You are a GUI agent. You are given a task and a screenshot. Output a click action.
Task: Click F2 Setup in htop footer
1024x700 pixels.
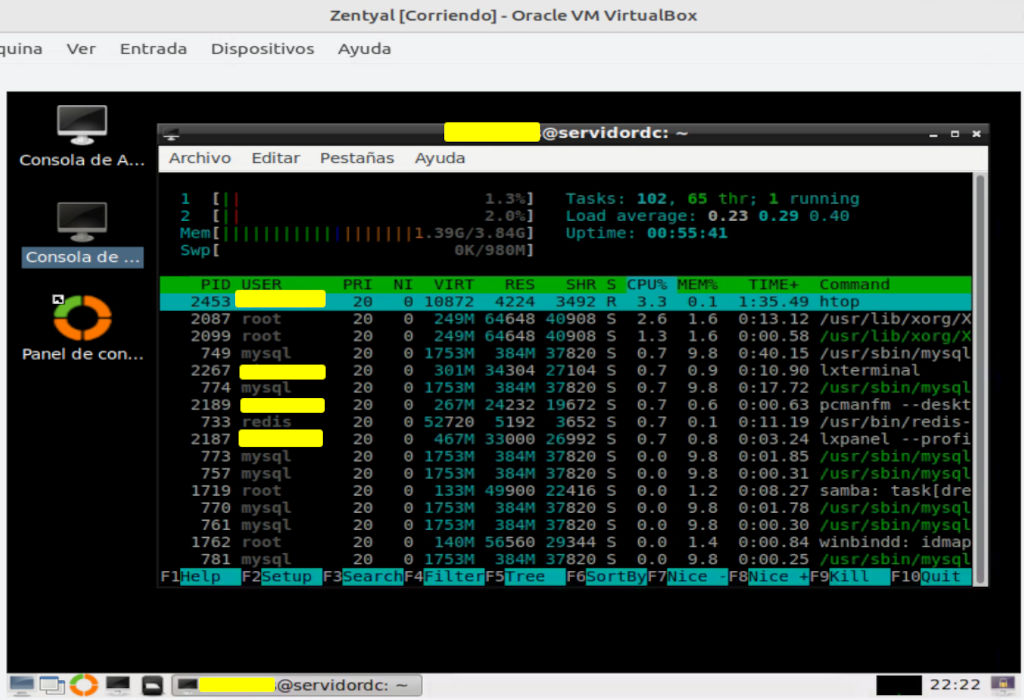click(282, 577)
